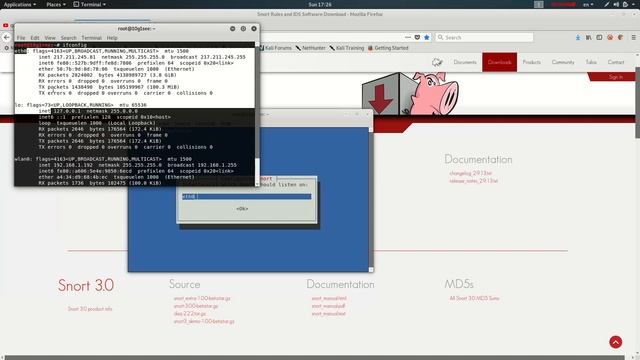Click the Firefox Search input field
The height and width of the screenshot is (360, 640).
484,37
